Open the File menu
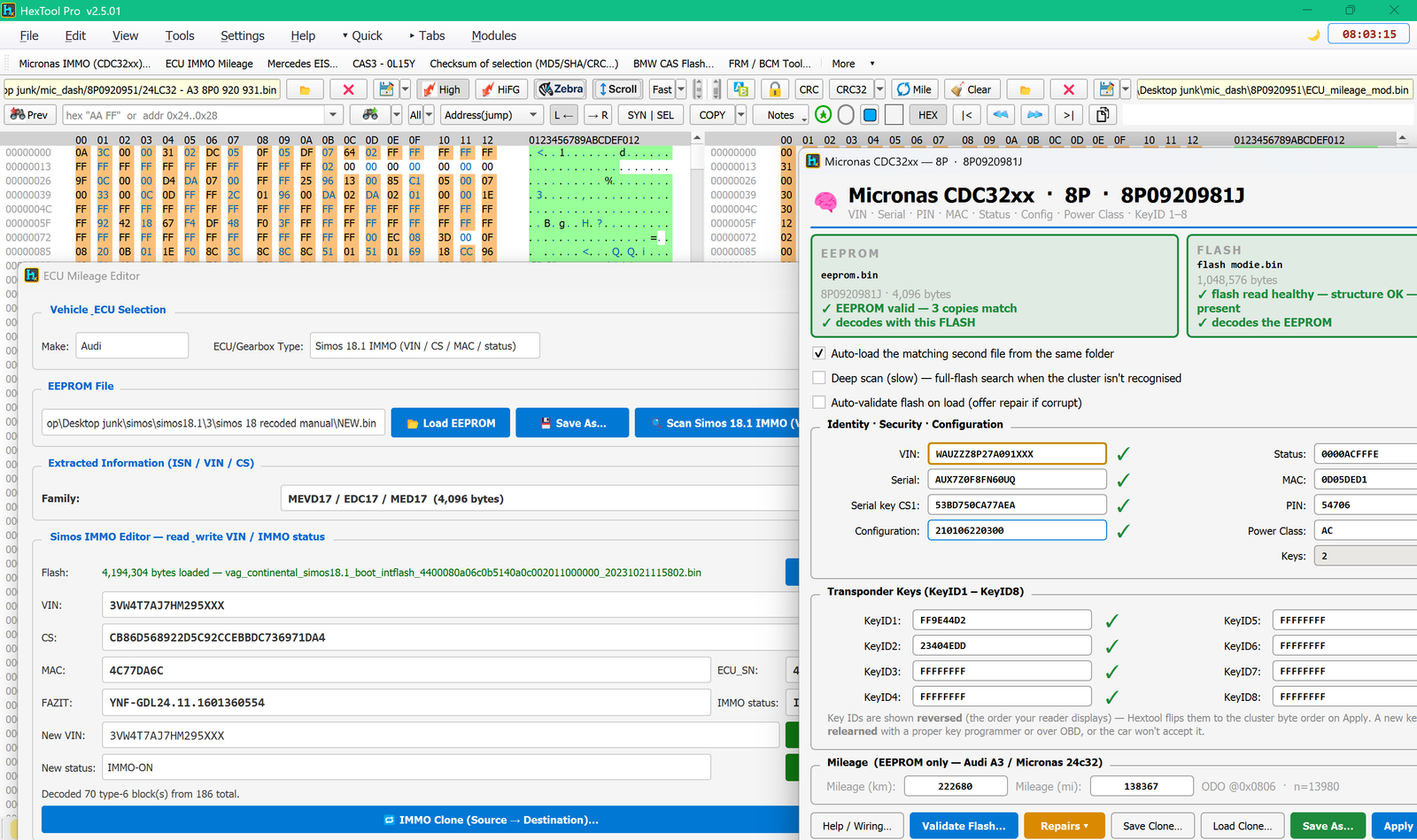1417x840 pixels. click(29, 35)
